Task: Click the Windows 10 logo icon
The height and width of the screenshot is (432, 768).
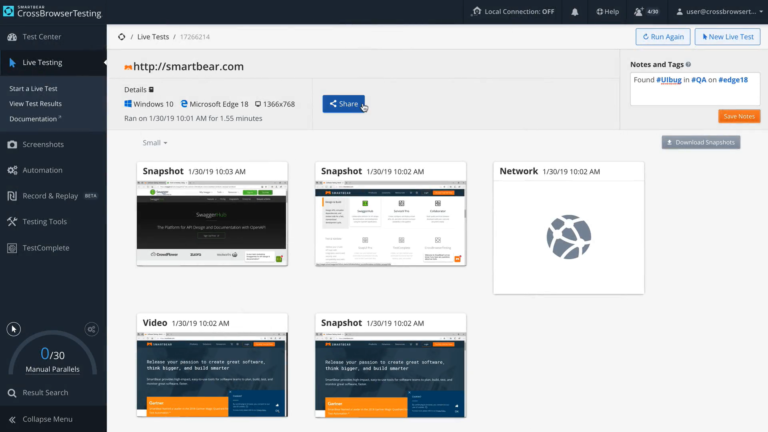Action: click(x=128, y=104)
